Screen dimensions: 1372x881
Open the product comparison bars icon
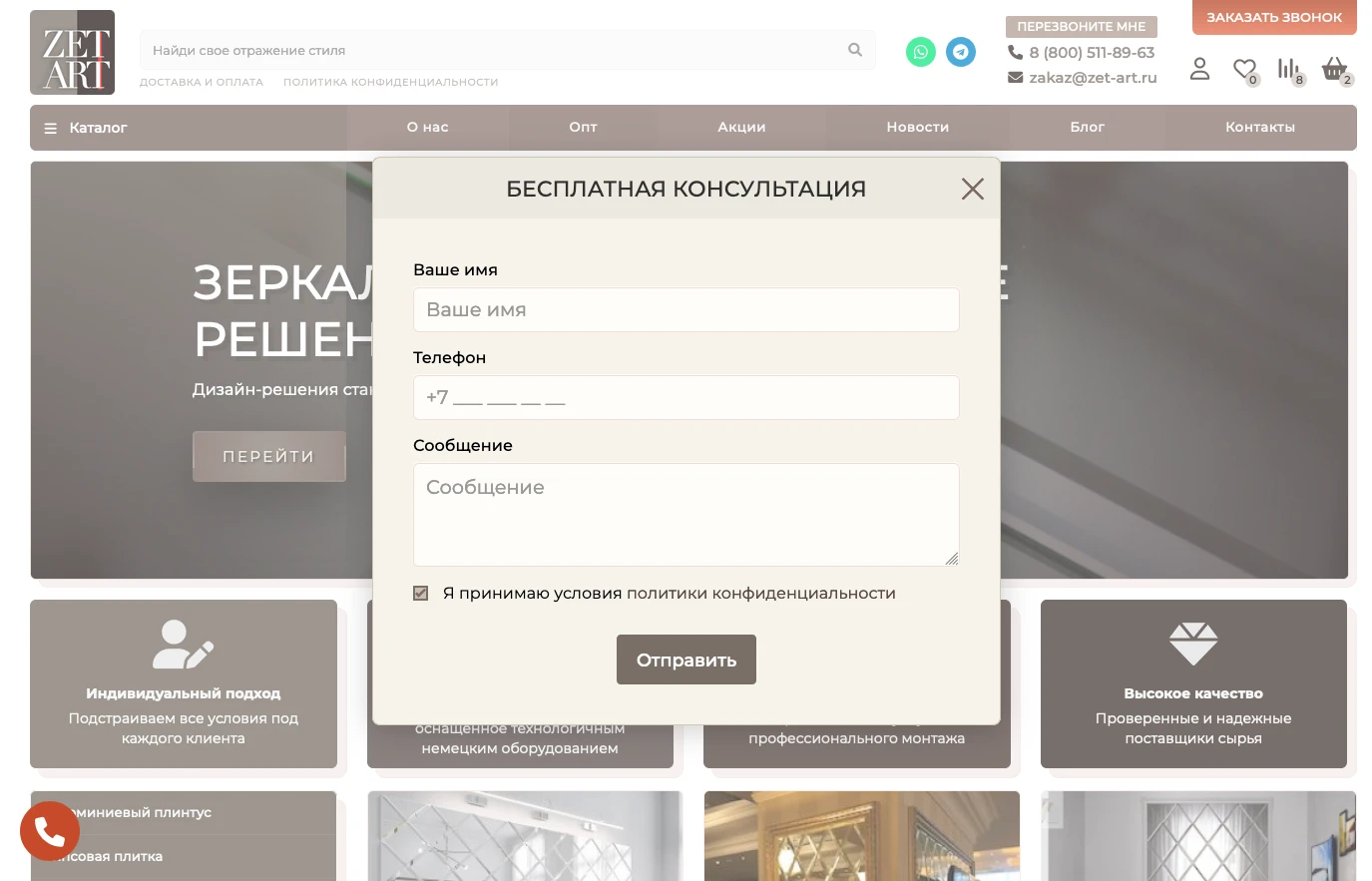(1288, 69)
